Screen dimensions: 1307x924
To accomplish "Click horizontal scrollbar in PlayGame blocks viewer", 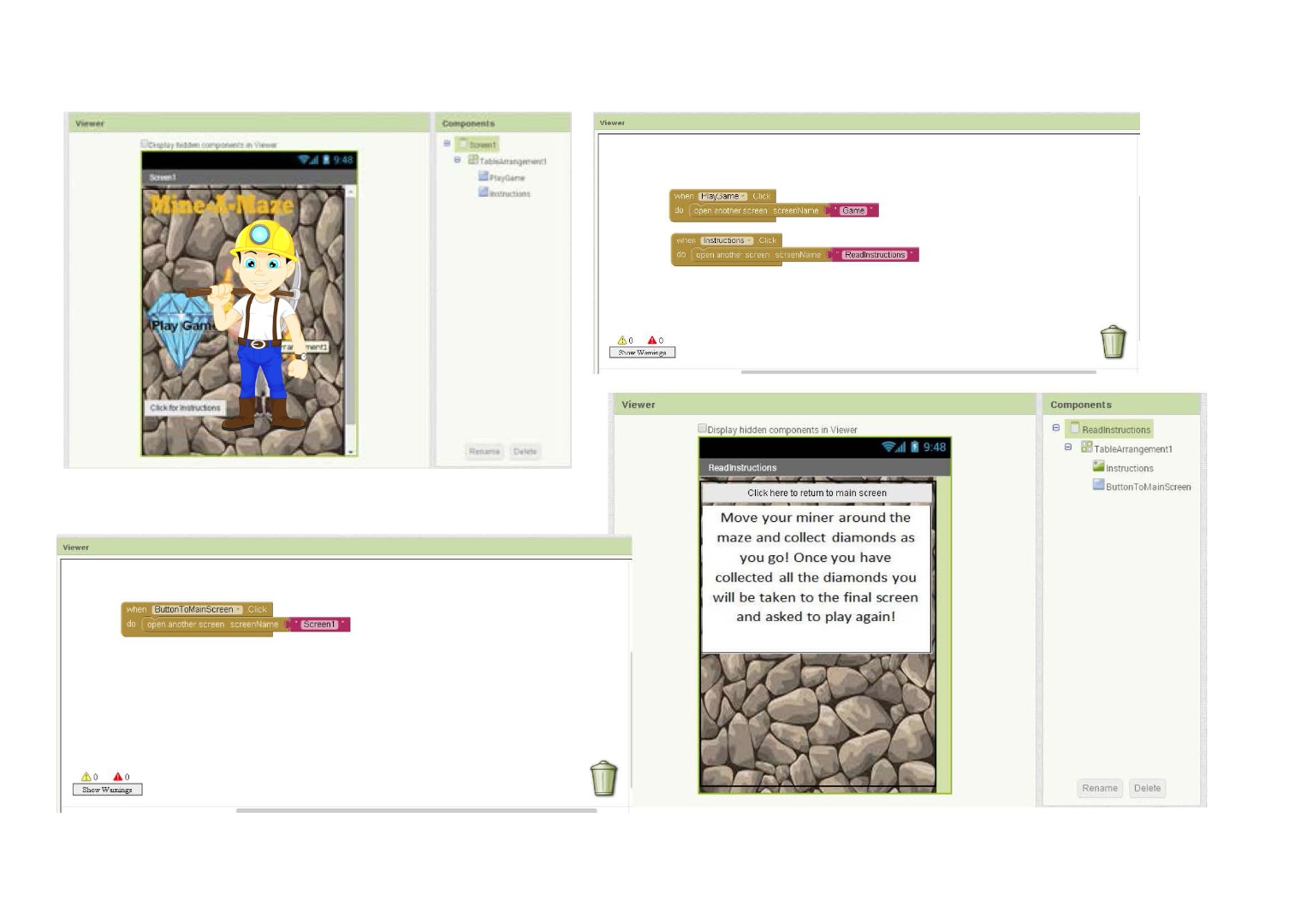I will 918,372.
